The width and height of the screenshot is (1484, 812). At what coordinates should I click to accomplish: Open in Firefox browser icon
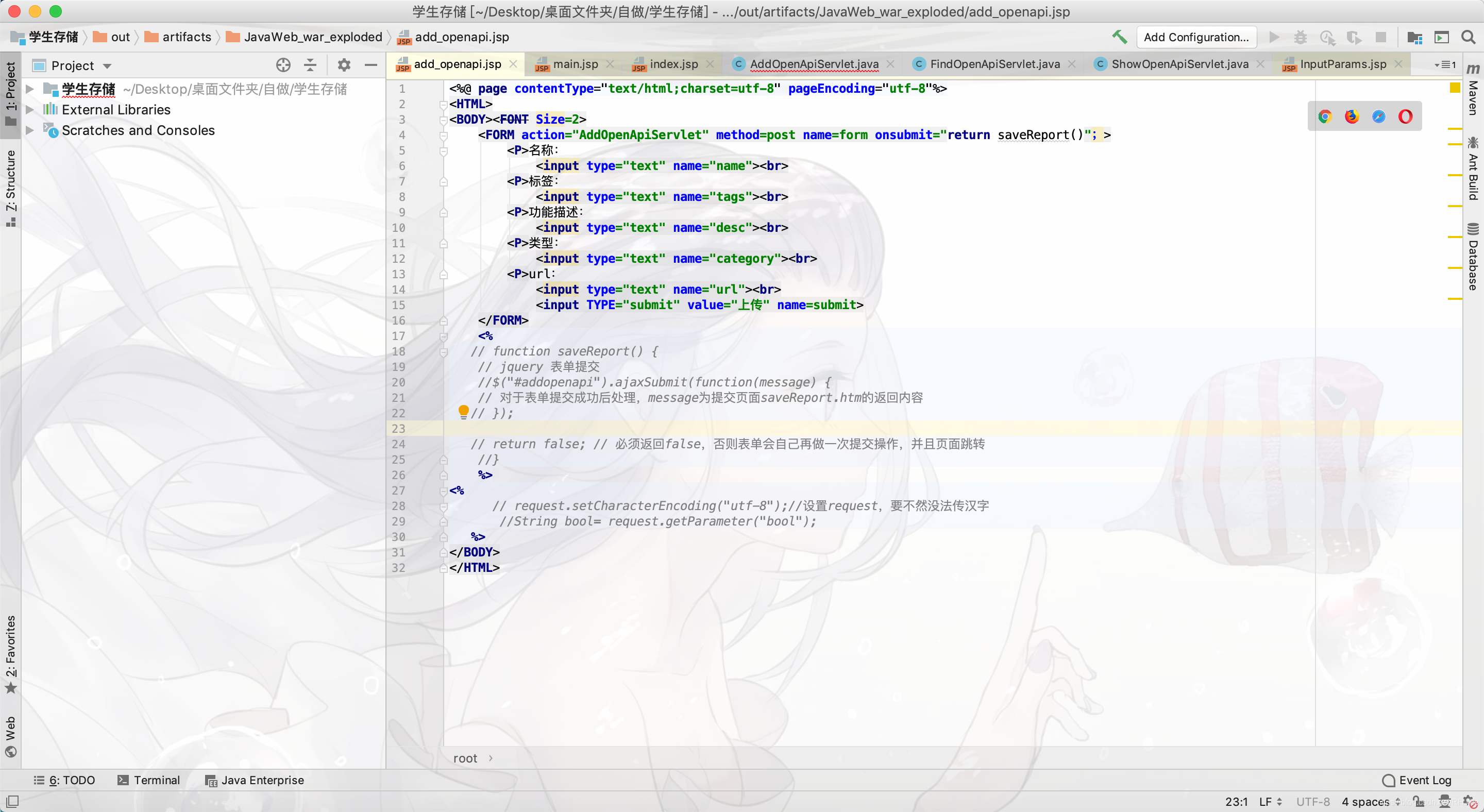point(1352,117)
